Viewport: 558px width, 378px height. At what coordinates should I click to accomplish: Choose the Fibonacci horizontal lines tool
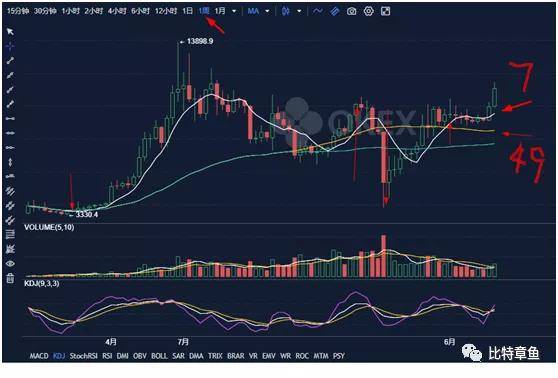10,235
